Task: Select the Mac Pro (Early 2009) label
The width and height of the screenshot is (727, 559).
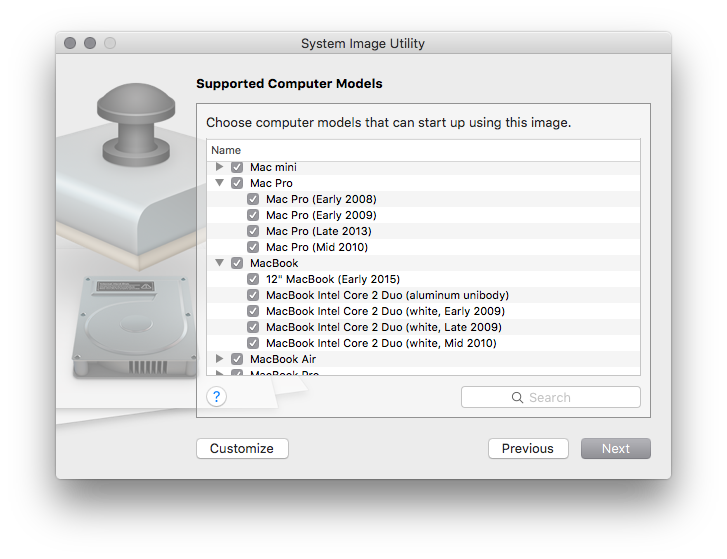Action: click(x=321, y=215)
